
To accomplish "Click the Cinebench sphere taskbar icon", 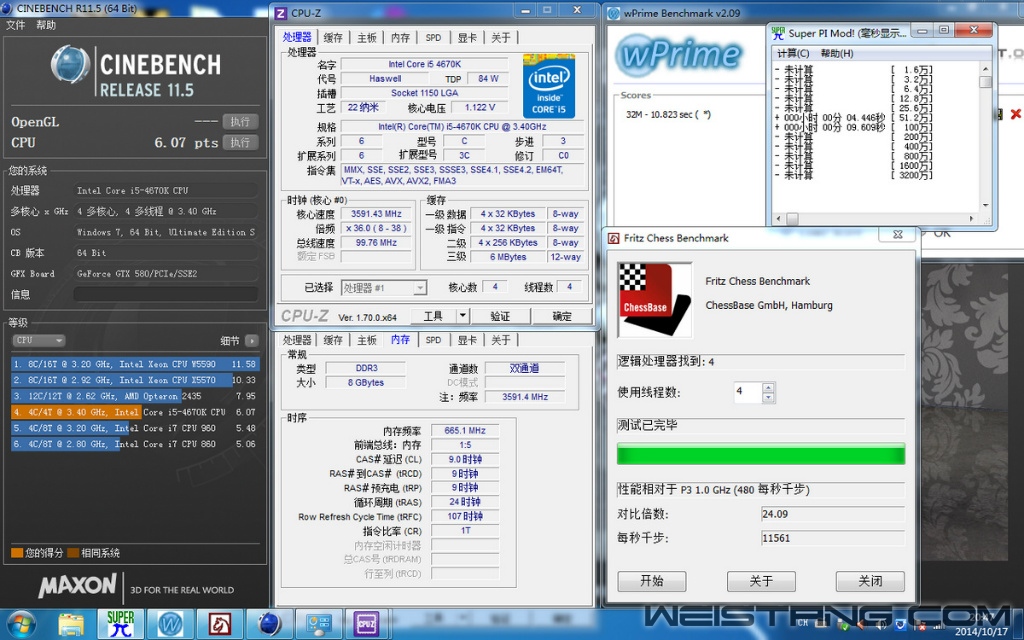I will [269, 623].
